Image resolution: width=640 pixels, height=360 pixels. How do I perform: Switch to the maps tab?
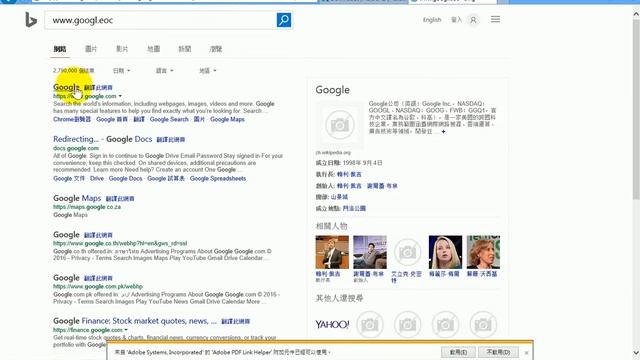click(153, 49)
